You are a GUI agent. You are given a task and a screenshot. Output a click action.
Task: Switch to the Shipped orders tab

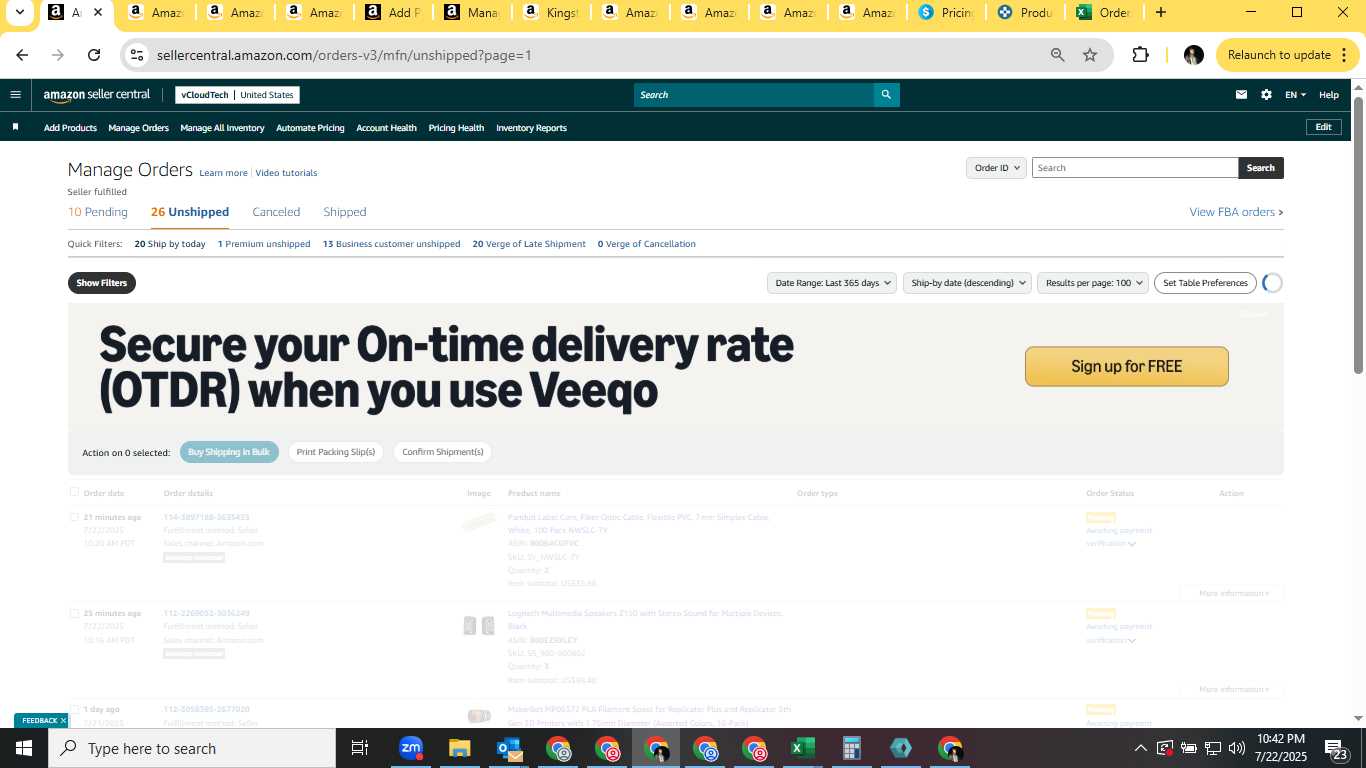tap(345, 212)
